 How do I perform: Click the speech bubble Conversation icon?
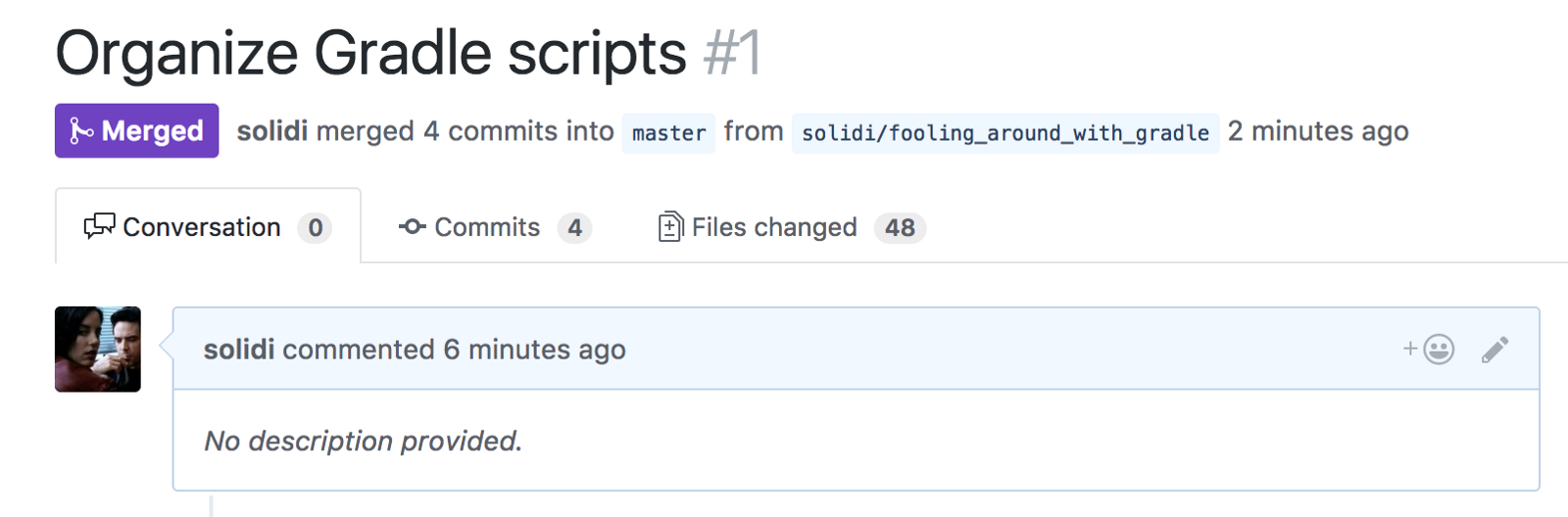click(x=99, y=227)
